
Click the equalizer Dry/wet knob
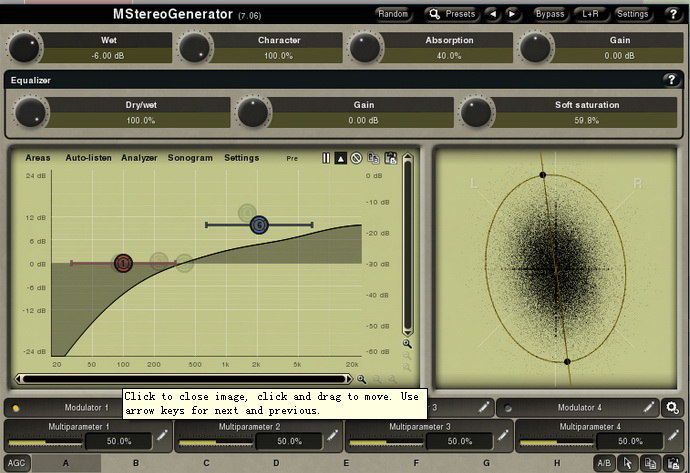point(30,112)
